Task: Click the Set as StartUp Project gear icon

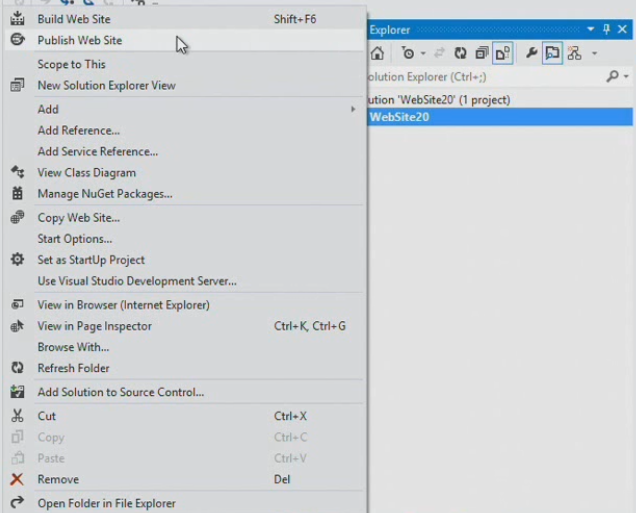Action: [x=17, y=260]
